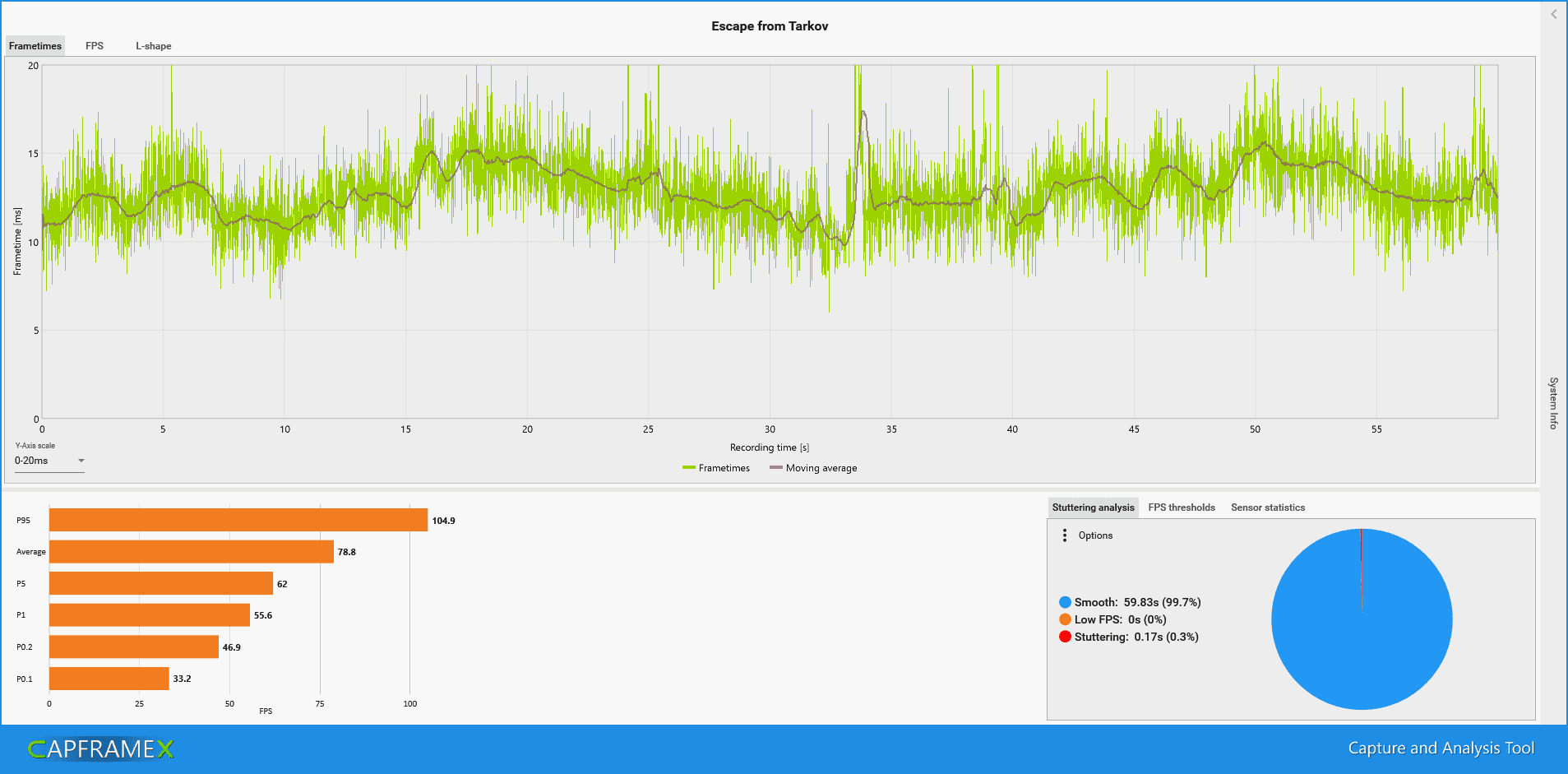Click the Smooth: 59.83s (99.7%) text
1568x774 pixels.
pos(1137,602)
